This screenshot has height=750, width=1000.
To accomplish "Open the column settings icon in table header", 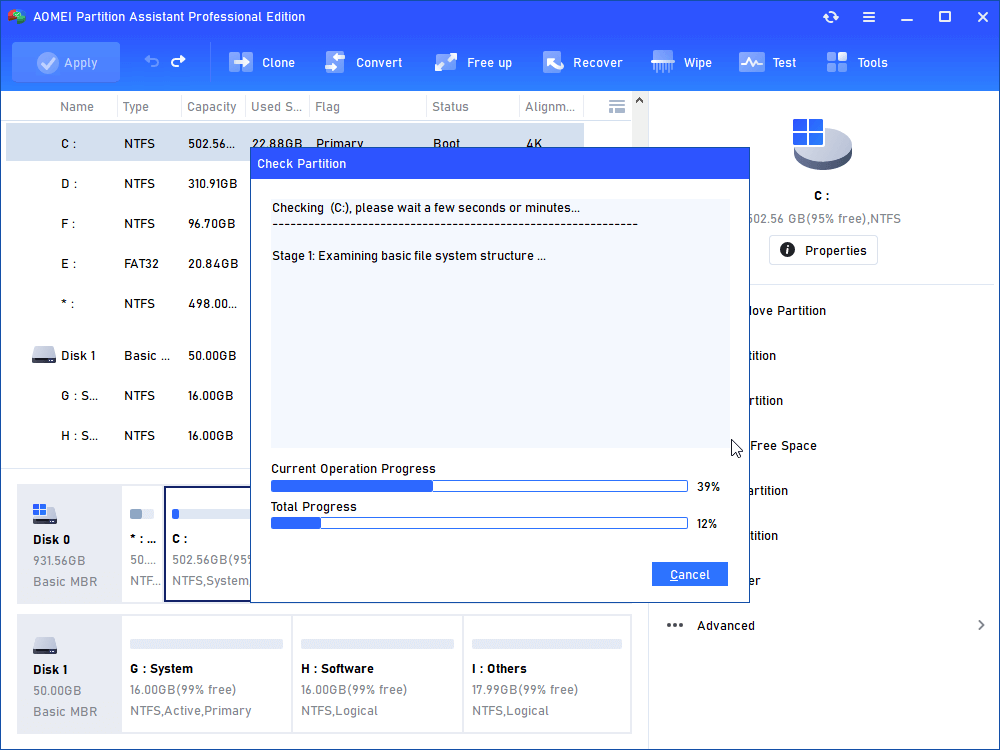I will [x=617, y=106].
